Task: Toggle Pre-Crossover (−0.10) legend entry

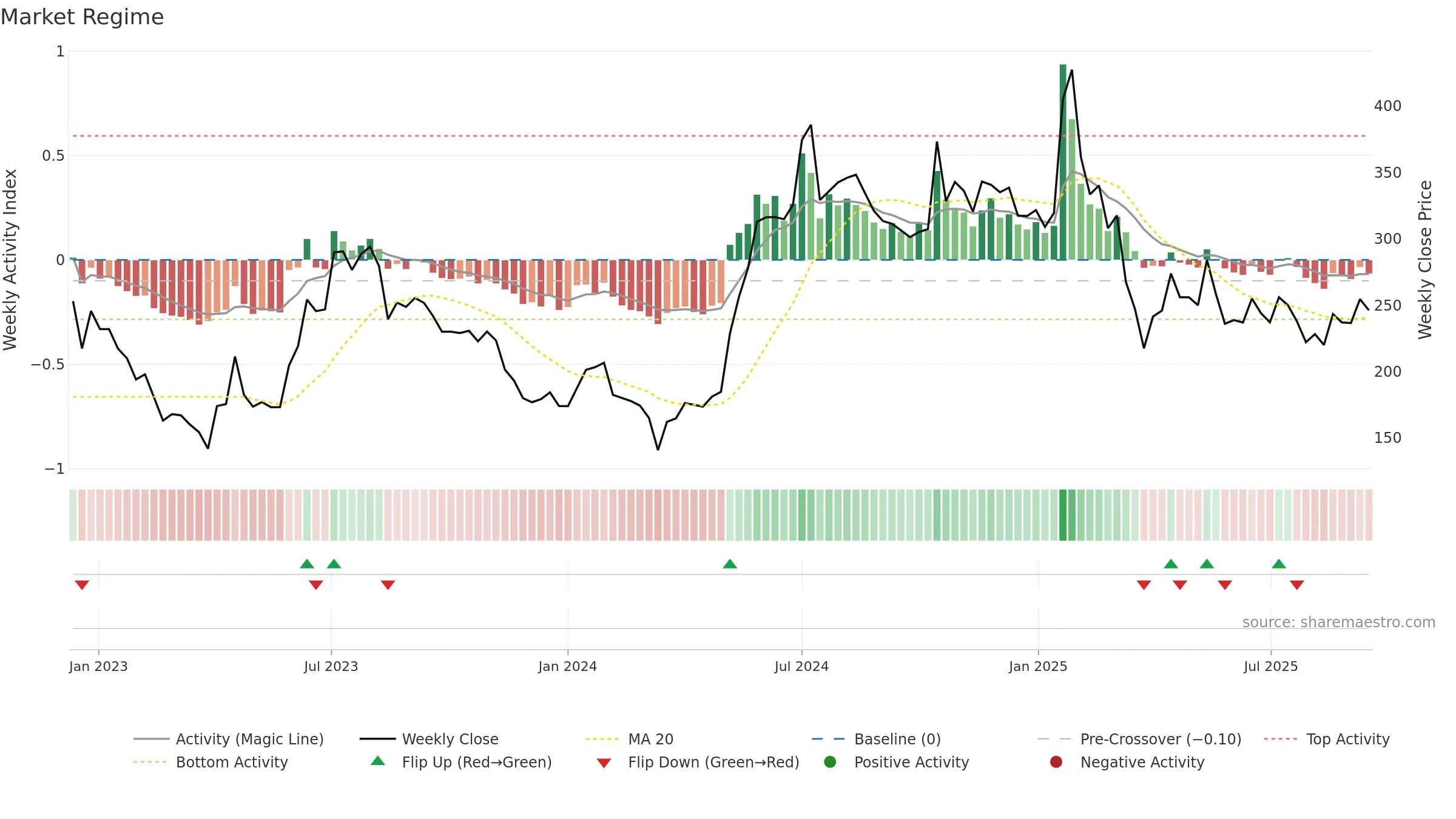Action: (x=1140, y=739)
